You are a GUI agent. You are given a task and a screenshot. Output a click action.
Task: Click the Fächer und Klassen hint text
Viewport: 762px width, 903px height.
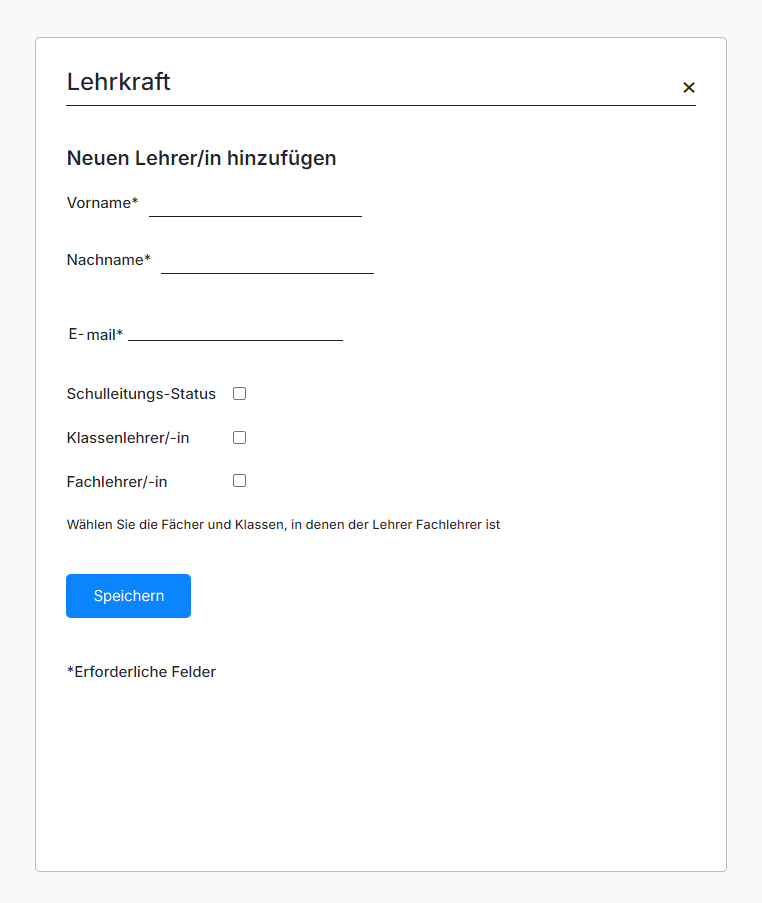point(283,525)
